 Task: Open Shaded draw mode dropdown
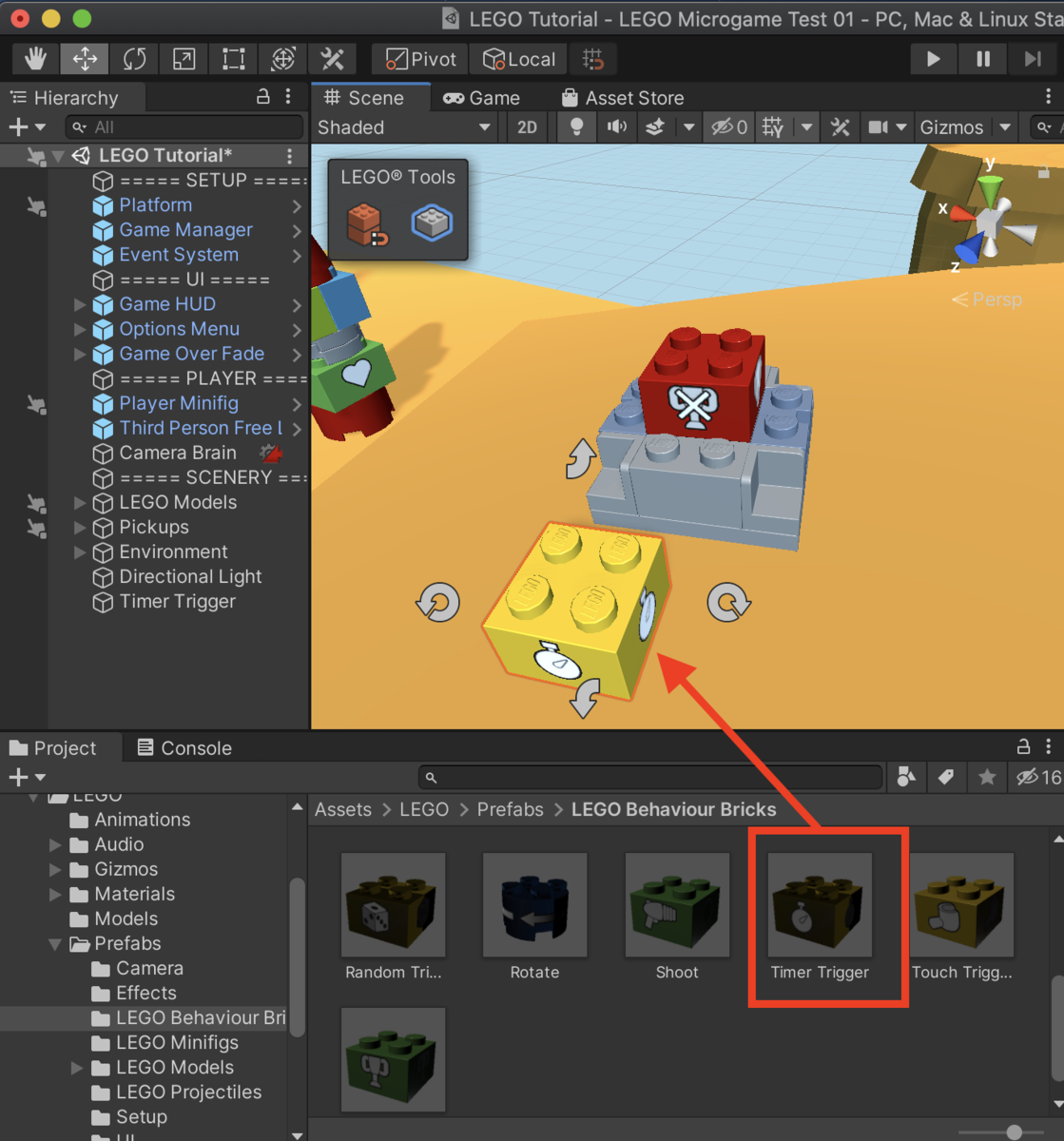pyautogui.click(x=404, y=127)
